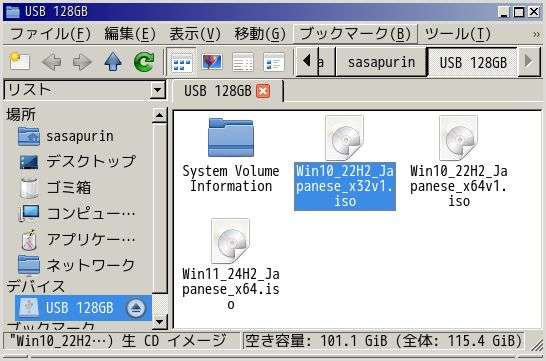Open the 編集(E) menu
Viewport: 546px width, 361px height.
tap(130, 34)
